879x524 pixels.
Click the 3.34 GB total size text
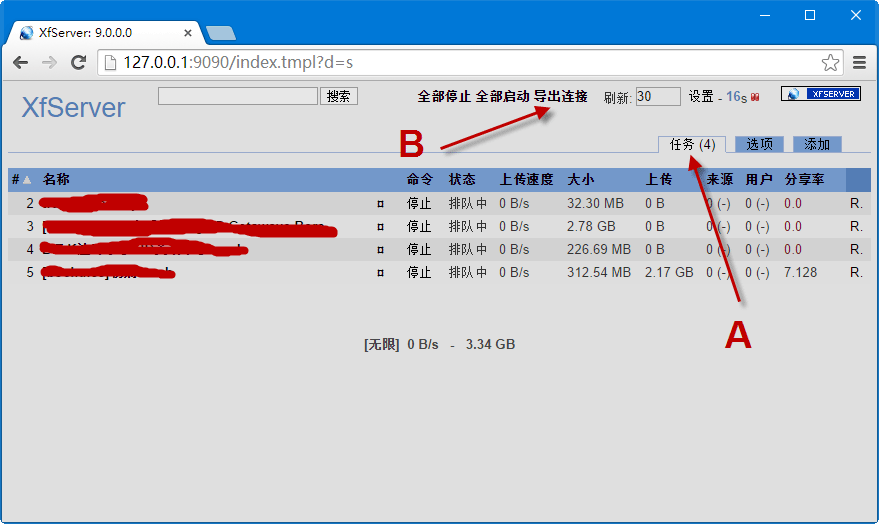point(491,345)
